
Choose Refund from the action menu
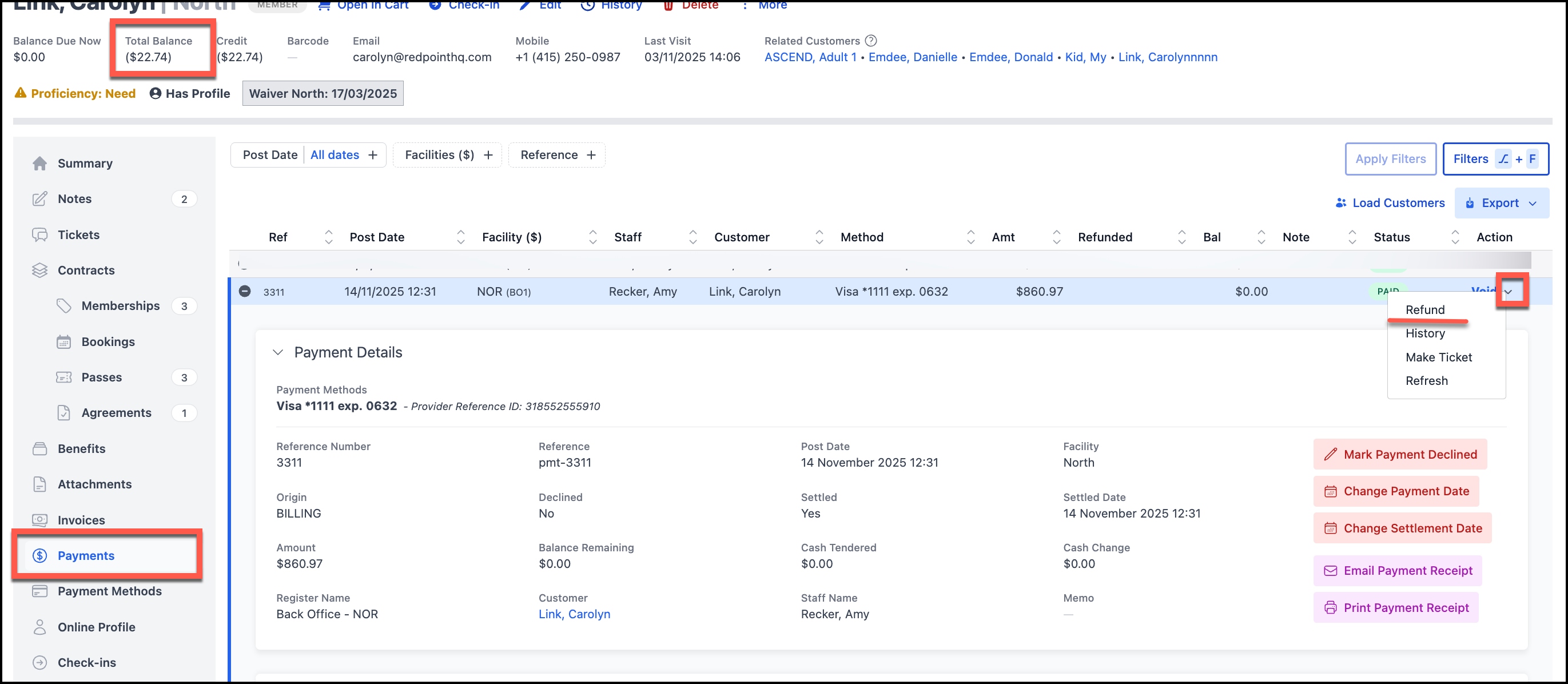(1424, 310)
